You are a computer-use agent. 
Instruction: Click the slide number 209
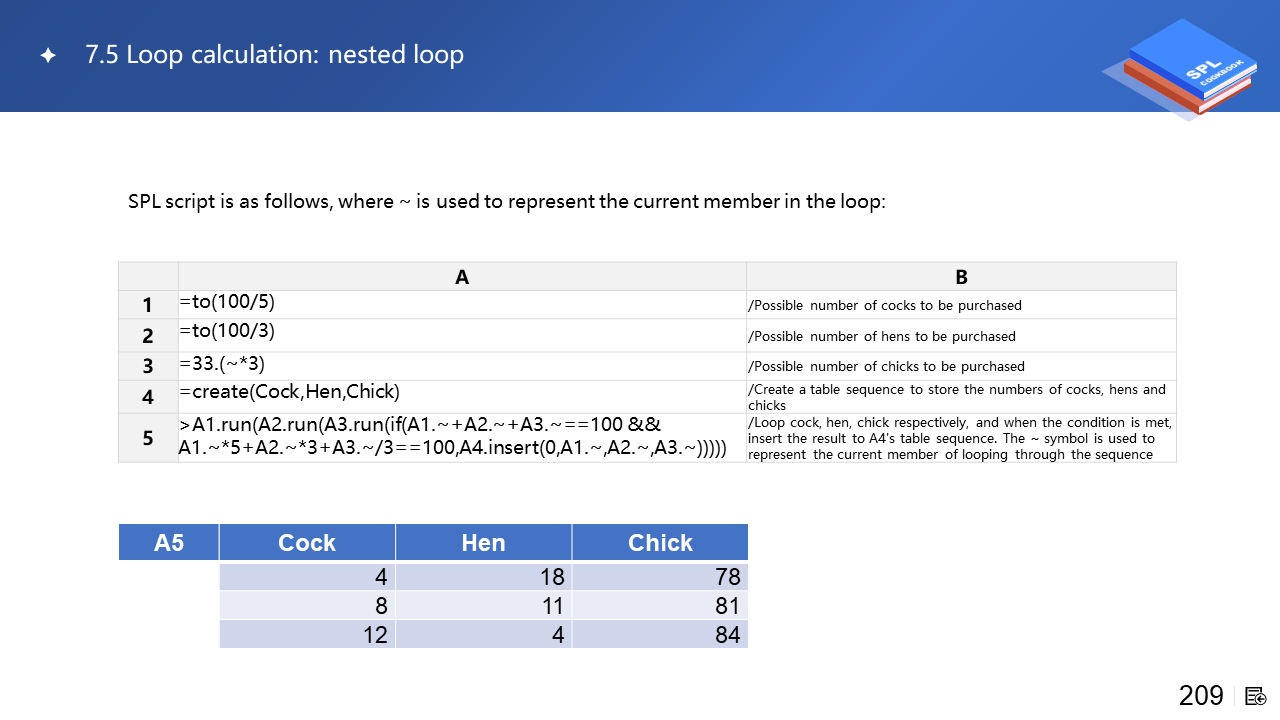(1201, 696)
